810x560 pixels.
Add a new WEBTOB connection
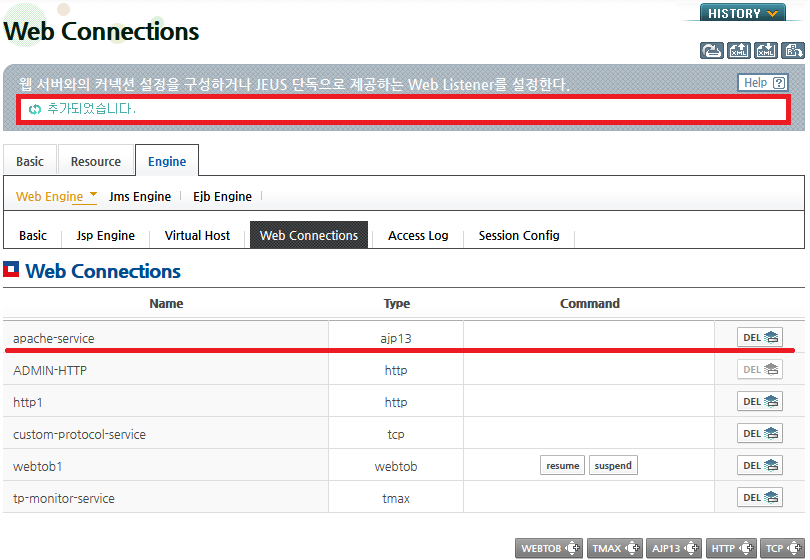click(549, 548)
